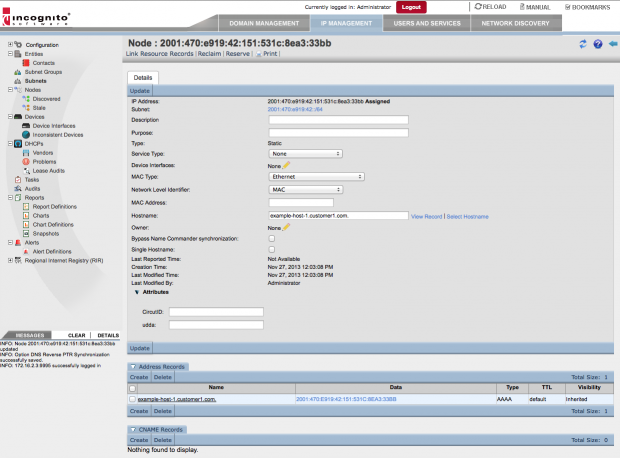Click the top Update button
This screenshot has width=620, height=458.
140,91
